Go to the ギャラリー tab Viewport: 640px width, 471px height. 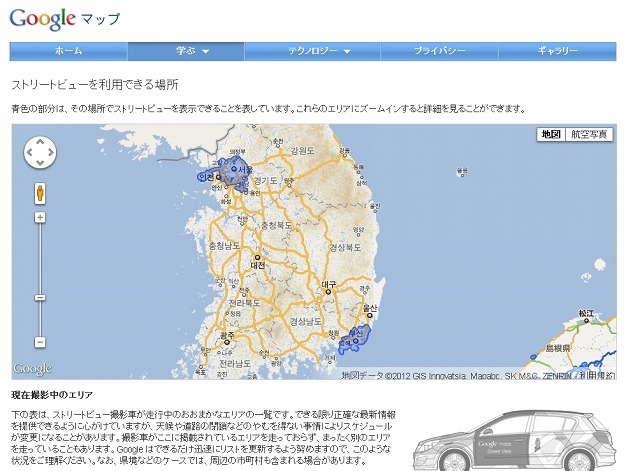pos(557,51)
